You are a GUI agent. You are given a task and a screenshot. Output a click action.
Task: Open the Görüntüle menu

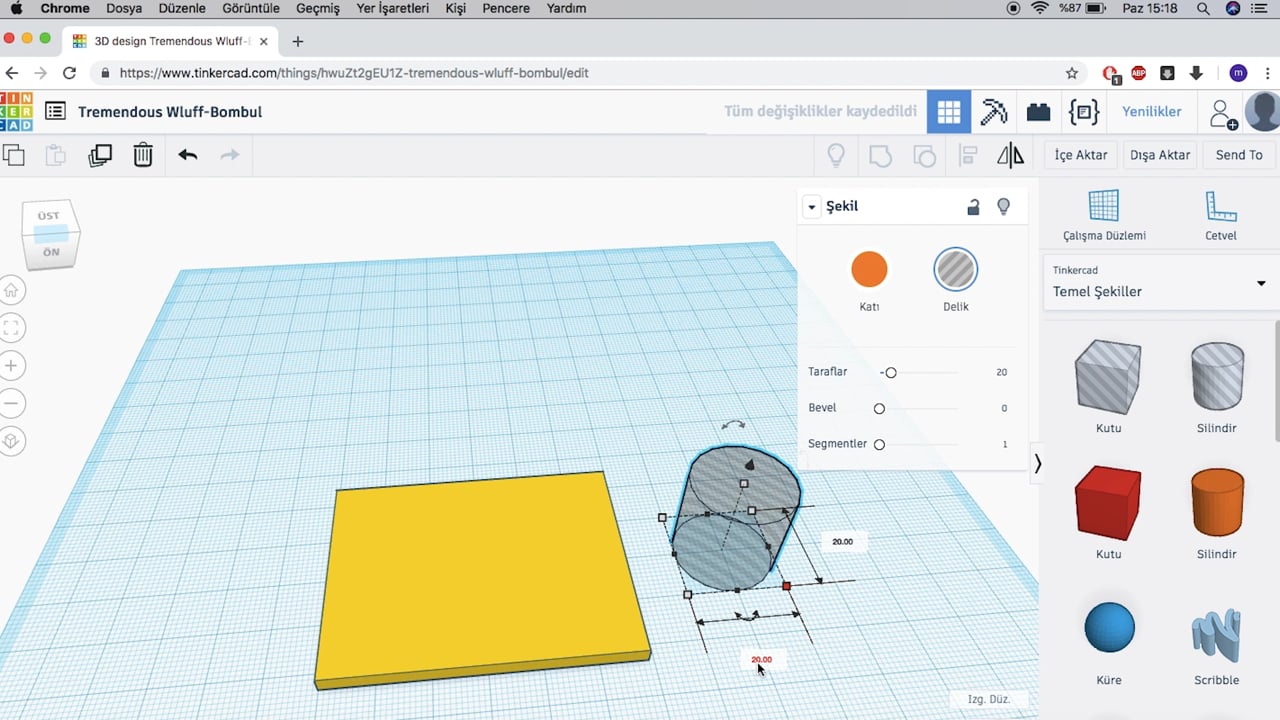250,8
